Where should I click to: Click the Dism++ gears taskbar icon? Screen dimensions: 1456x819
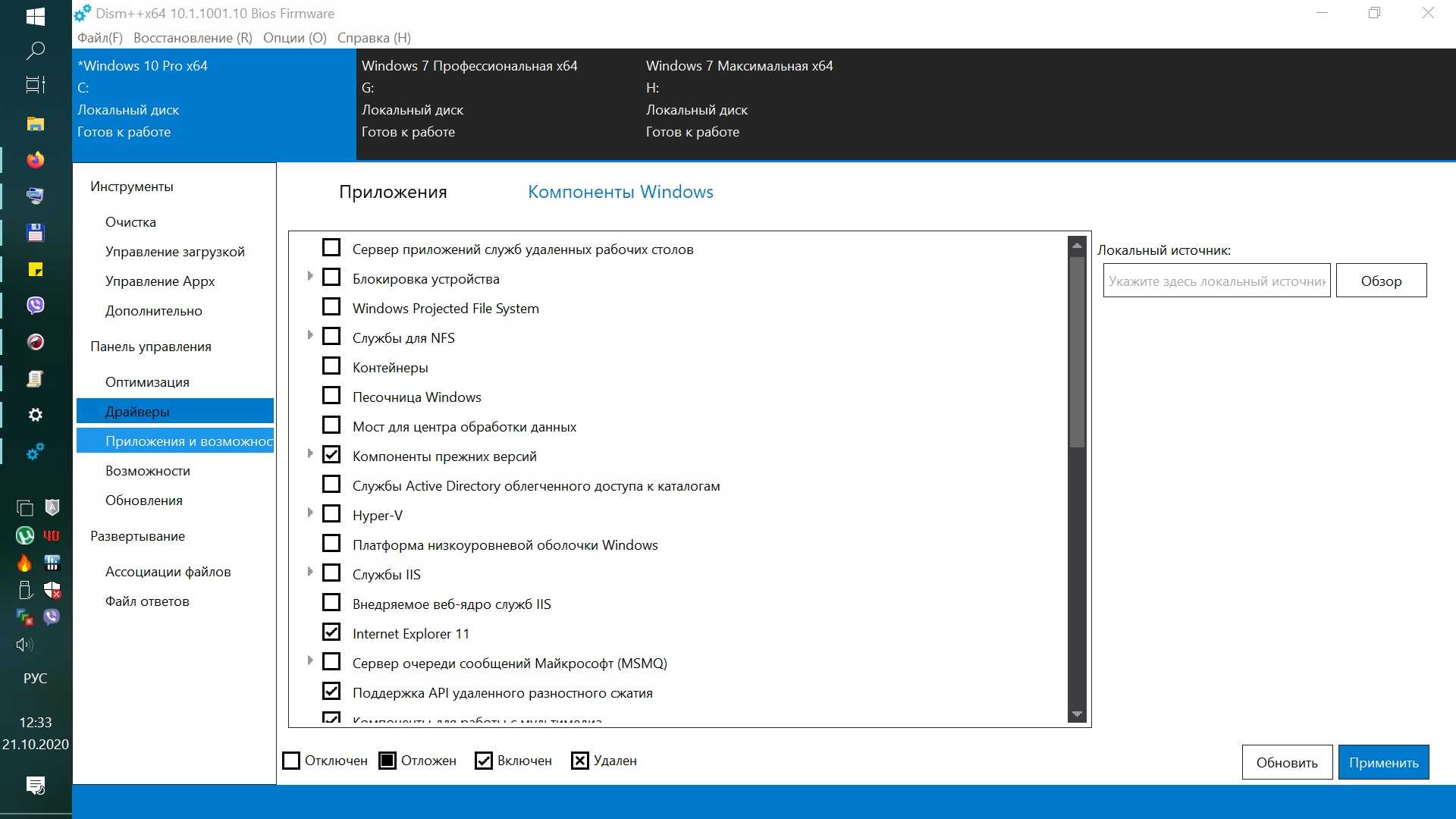tap(35, 452)
